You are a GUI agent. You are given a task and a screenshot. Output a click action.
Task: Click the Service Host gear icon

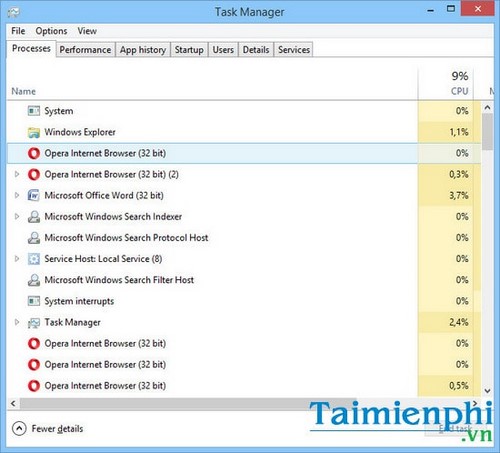pos(34,259)
